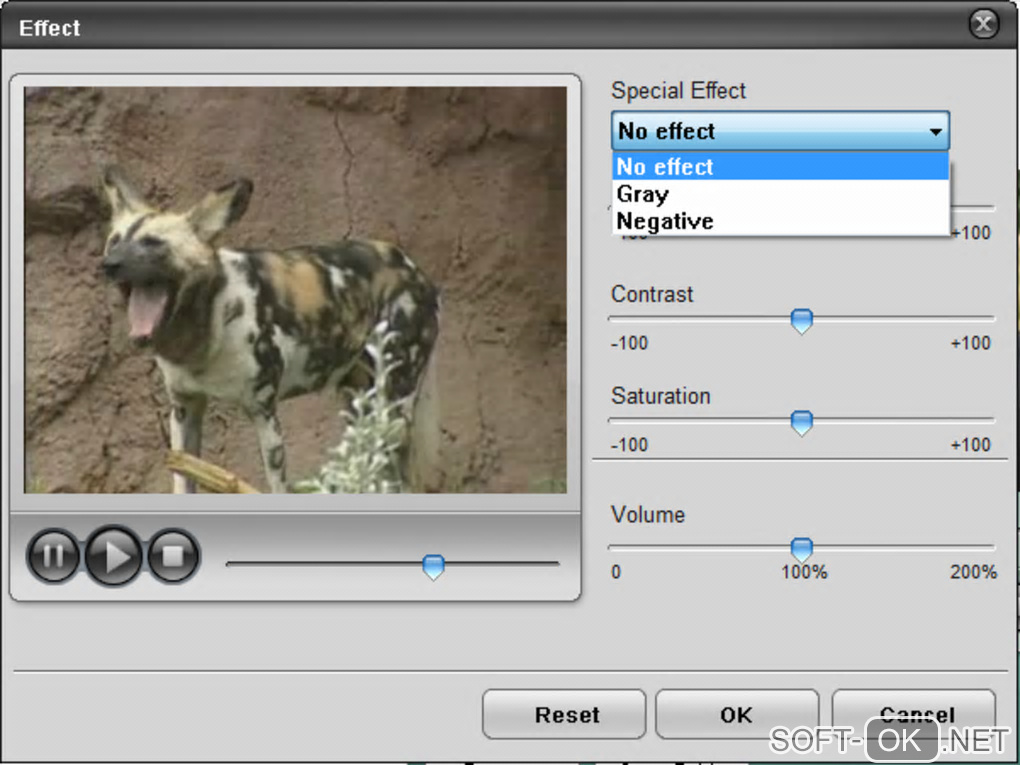Click the Volume slider handle

pos(801,550)
